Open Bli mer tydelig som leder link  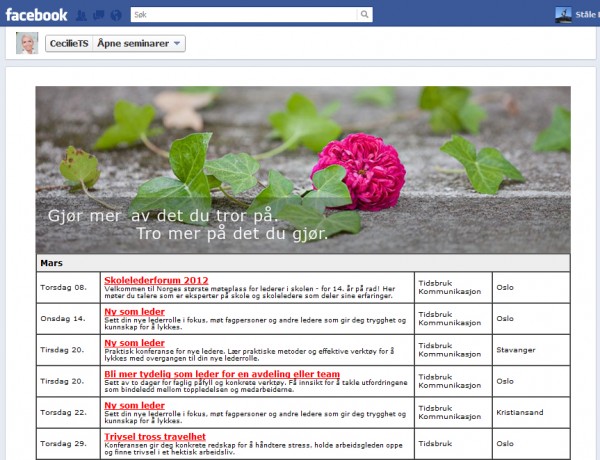(x=221, y=374)
